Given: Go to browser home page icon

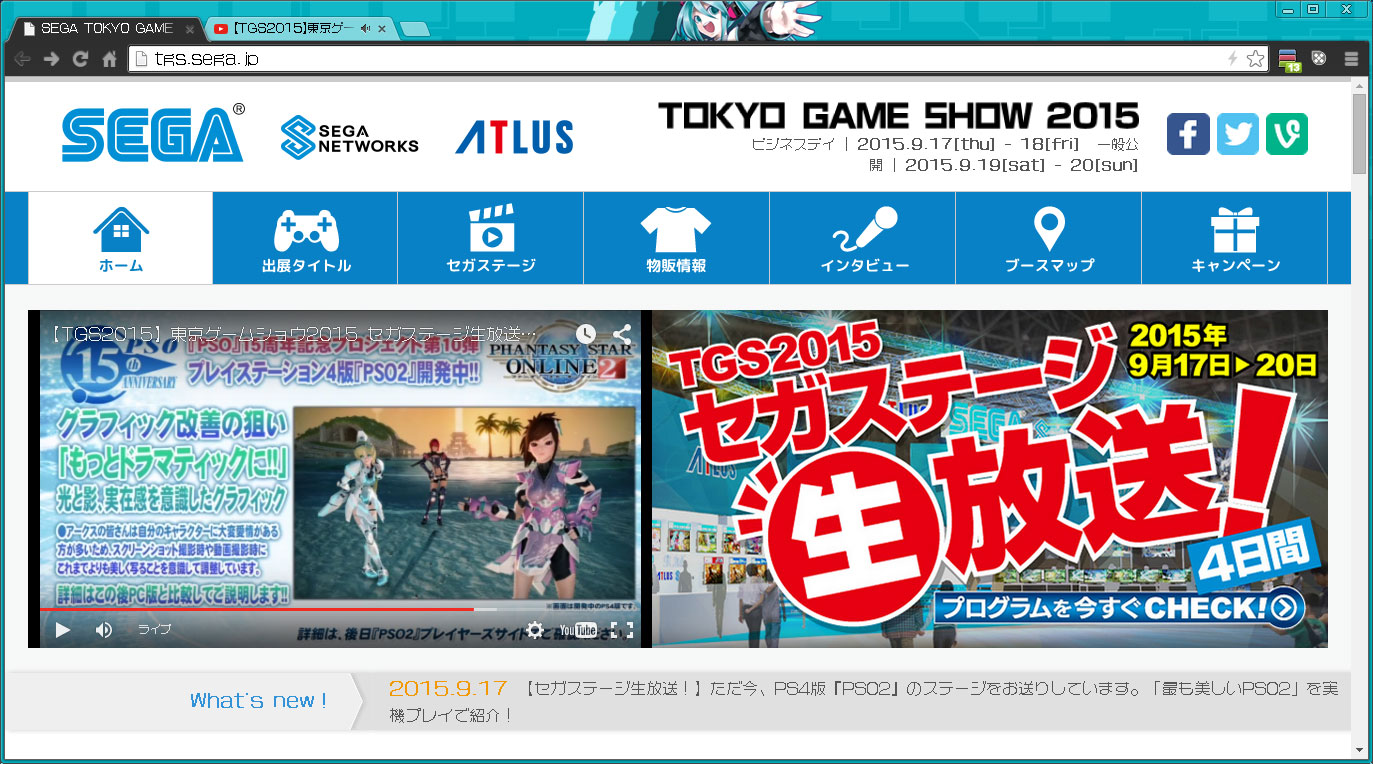Looking at the screenshot, I should click(110, 59).
